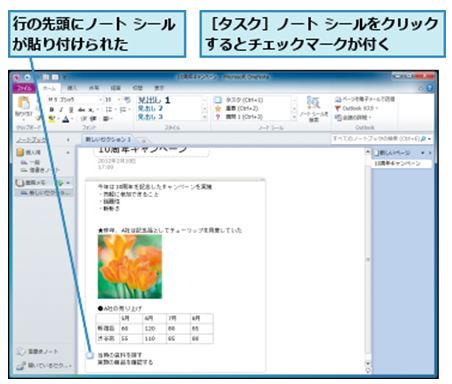Switch to the 新しいセクション 1 section tab
The image size is (452, 384).
[108, 139]
